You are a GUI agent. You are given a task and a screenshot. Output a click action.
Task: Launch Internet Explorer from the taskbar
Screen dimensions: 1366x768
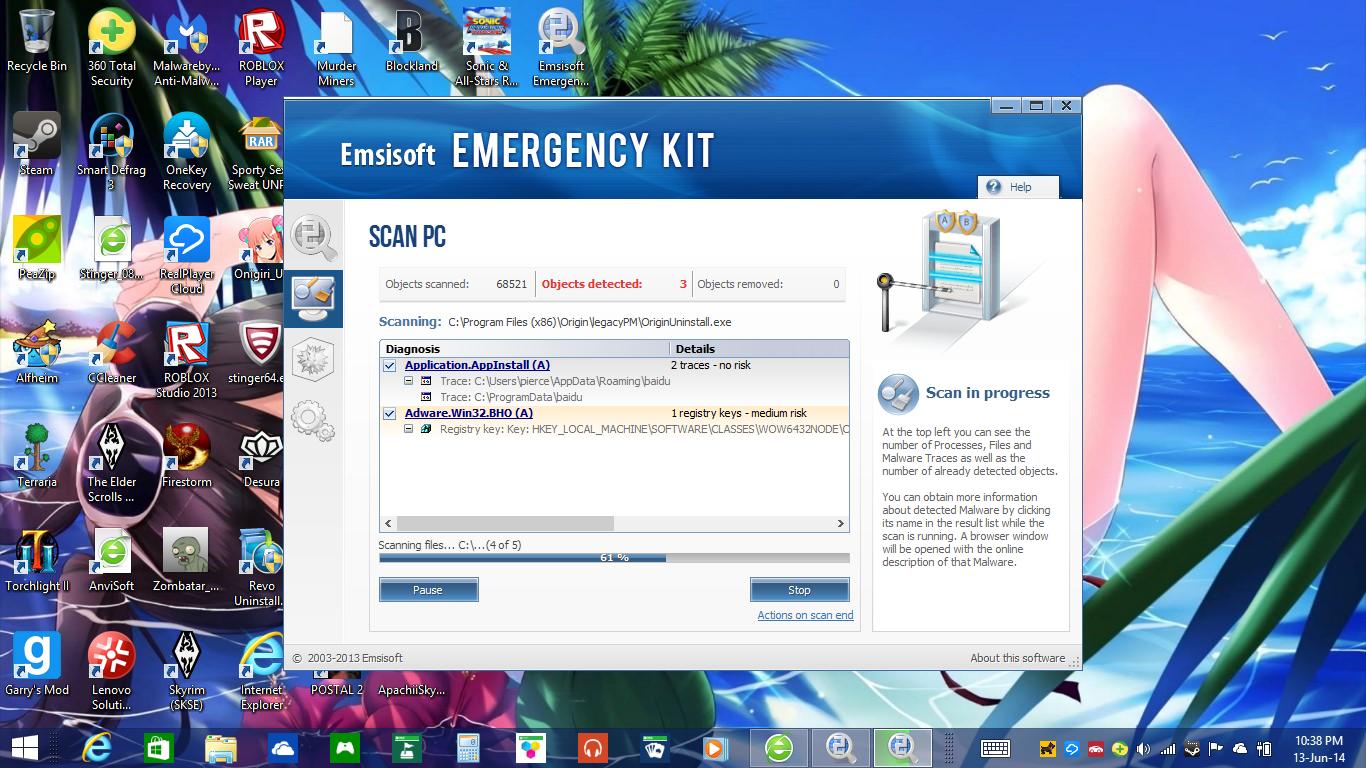click(x=97, y=747)
